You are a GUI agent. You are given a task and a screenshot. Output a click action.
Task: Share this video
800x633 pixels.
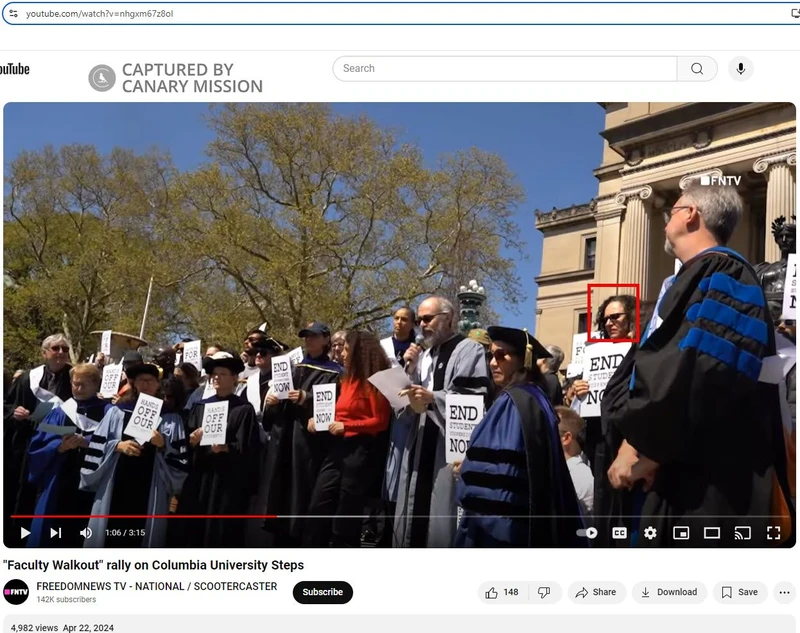[596, 592]
